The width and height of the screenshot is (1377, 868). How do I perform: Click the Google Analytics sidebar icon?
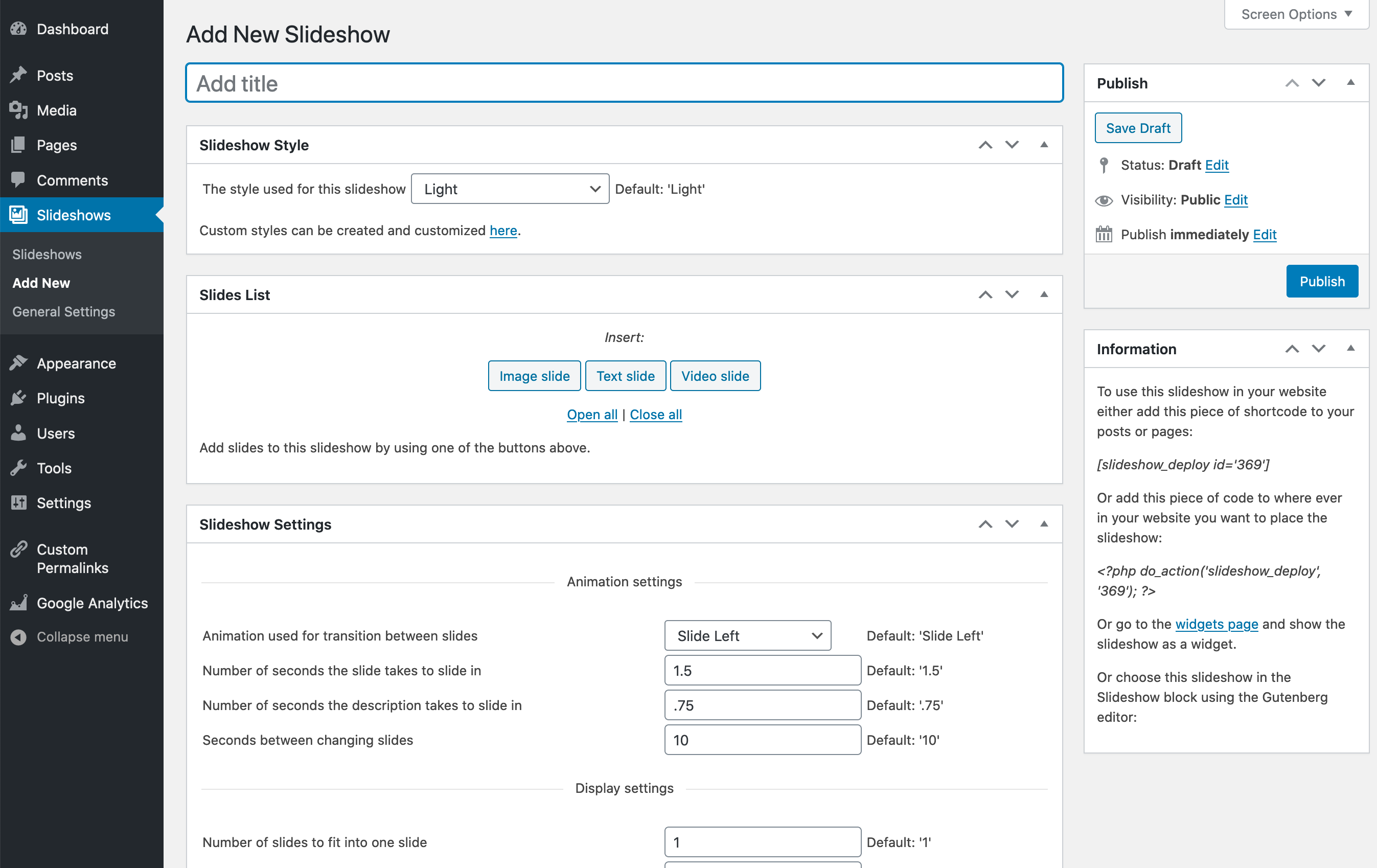pos(19,603)
